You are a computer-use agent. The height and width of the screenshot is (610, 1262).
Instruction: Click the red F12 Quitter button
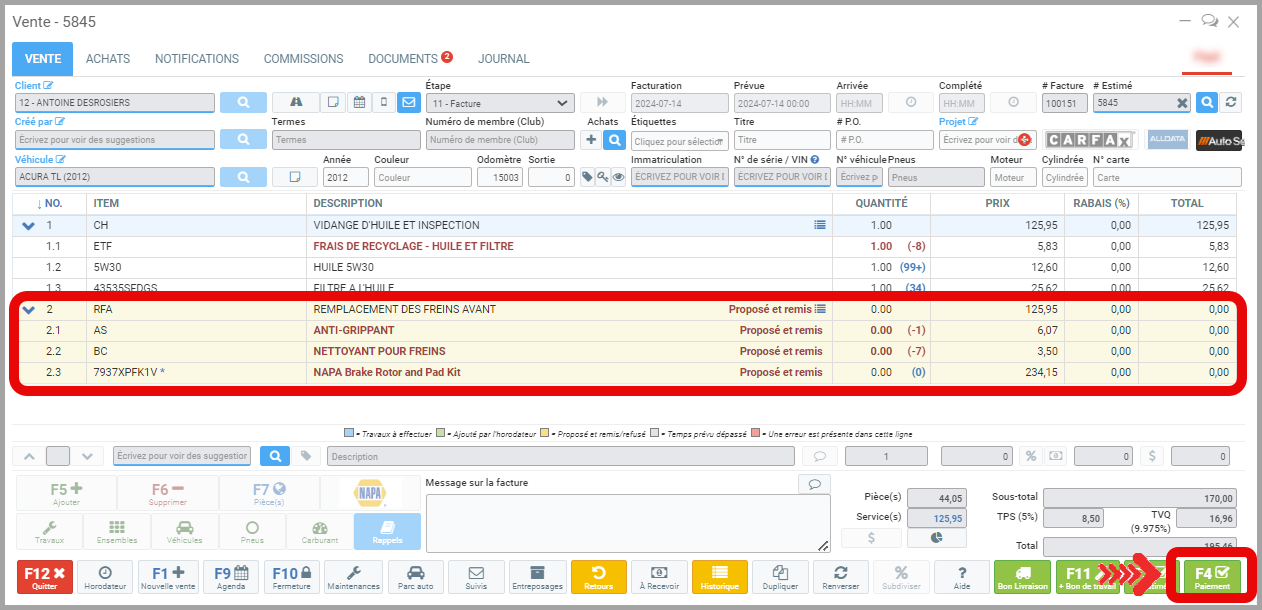tap(45, 578)
